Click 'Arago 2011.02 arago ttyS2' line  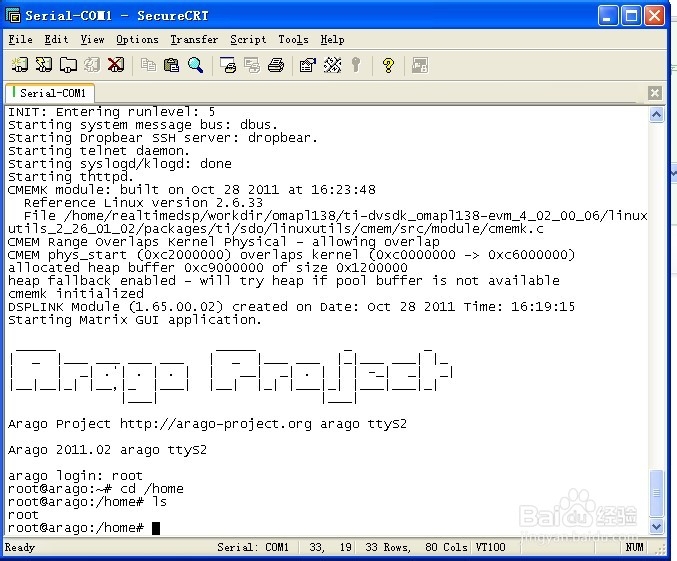coord(107,450)
